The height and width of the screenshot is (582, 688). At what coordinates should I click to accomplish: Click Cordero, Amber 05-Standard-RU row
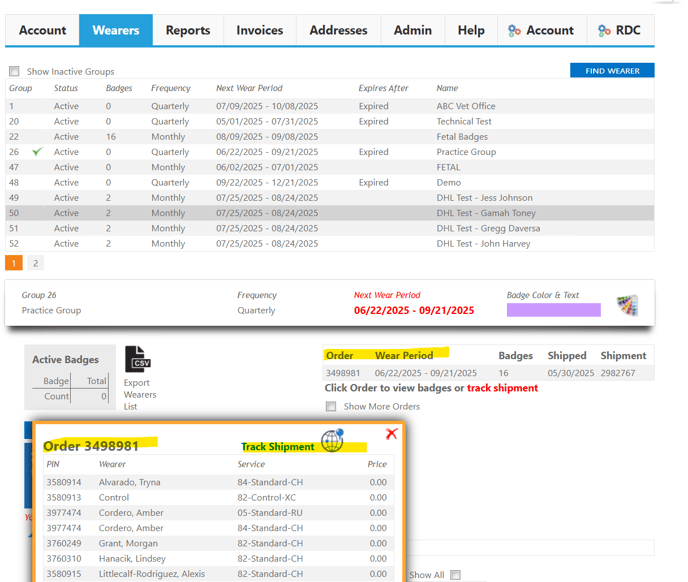(219, 513)
